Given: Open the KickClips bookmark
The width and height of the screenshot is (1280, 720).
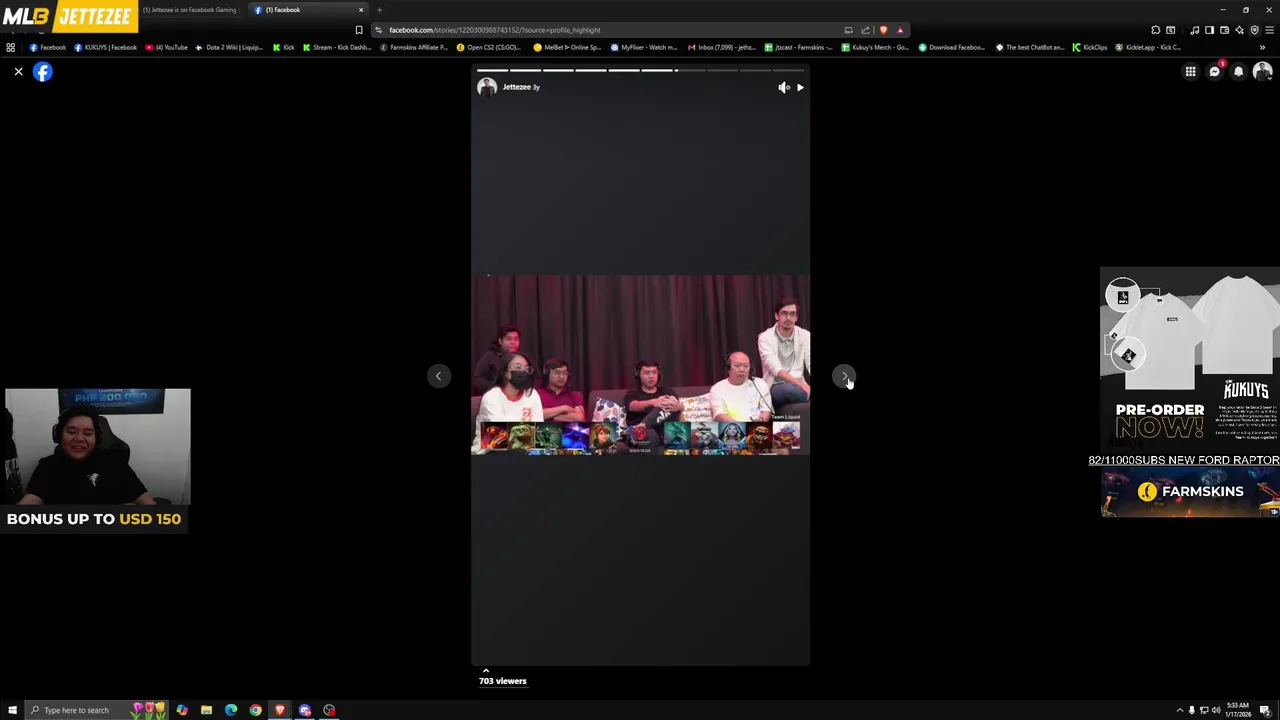Looking at the screenshot, I should coord(1090,47).
